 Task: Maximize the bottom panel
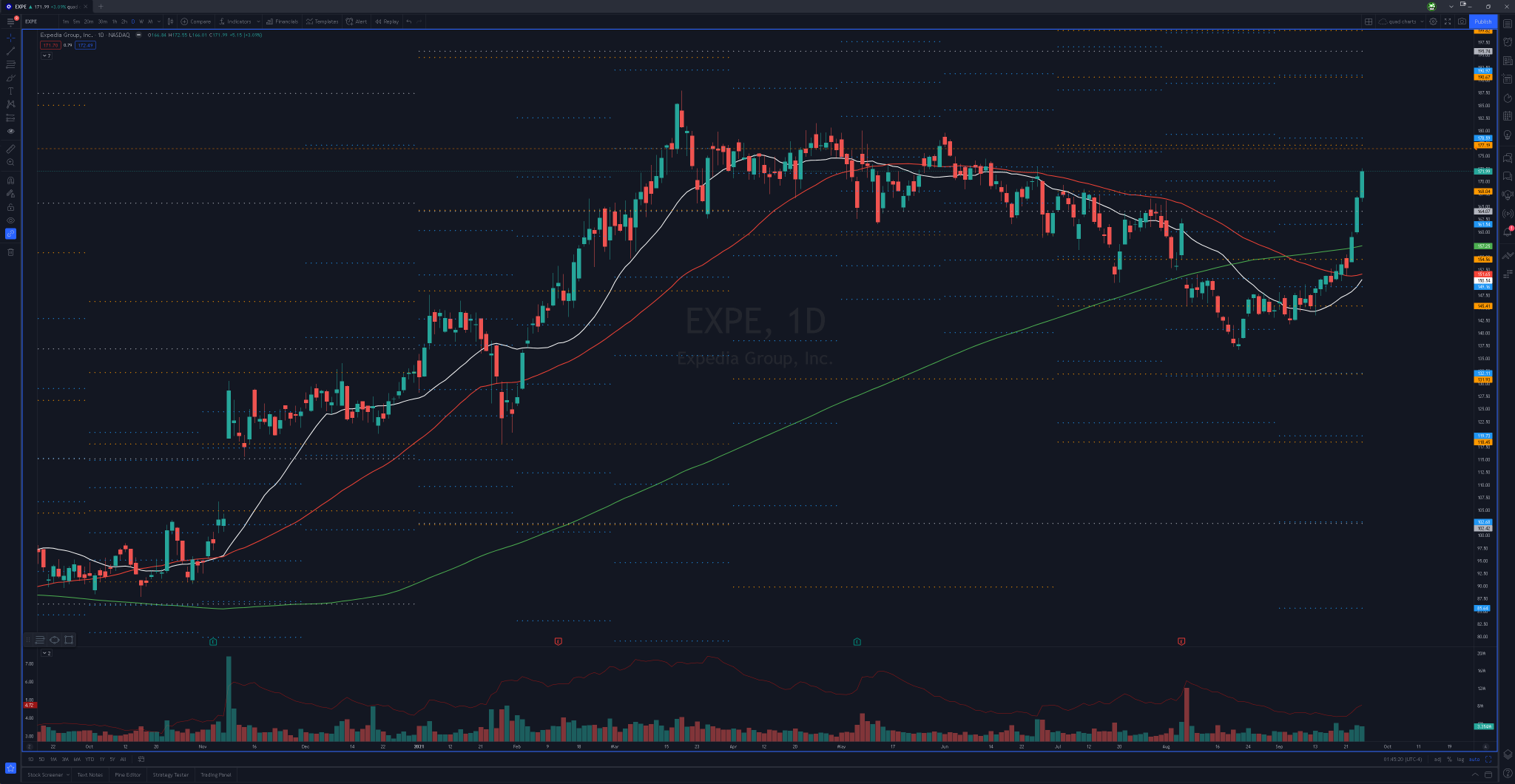click(1488, 774)
